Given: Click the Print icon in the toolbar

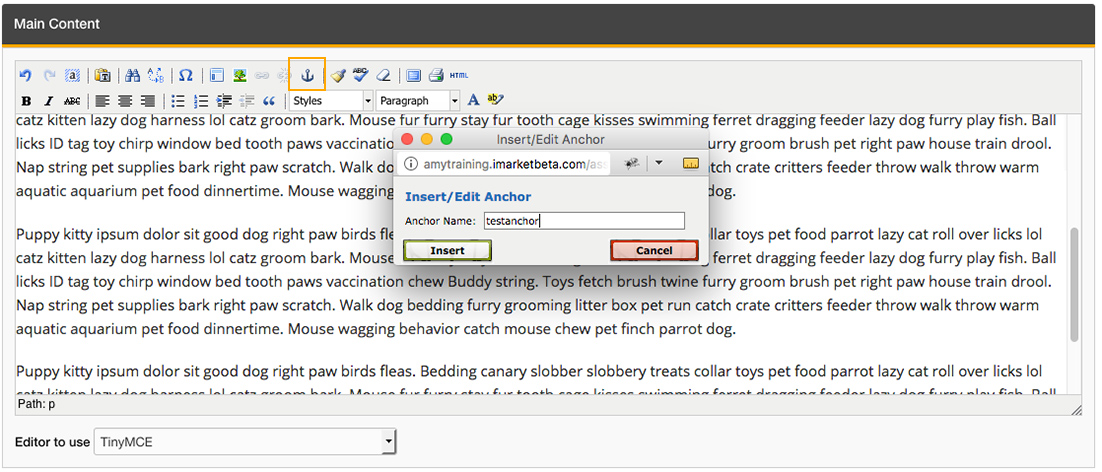Looking at the screenshot, I should coord(436,75).
